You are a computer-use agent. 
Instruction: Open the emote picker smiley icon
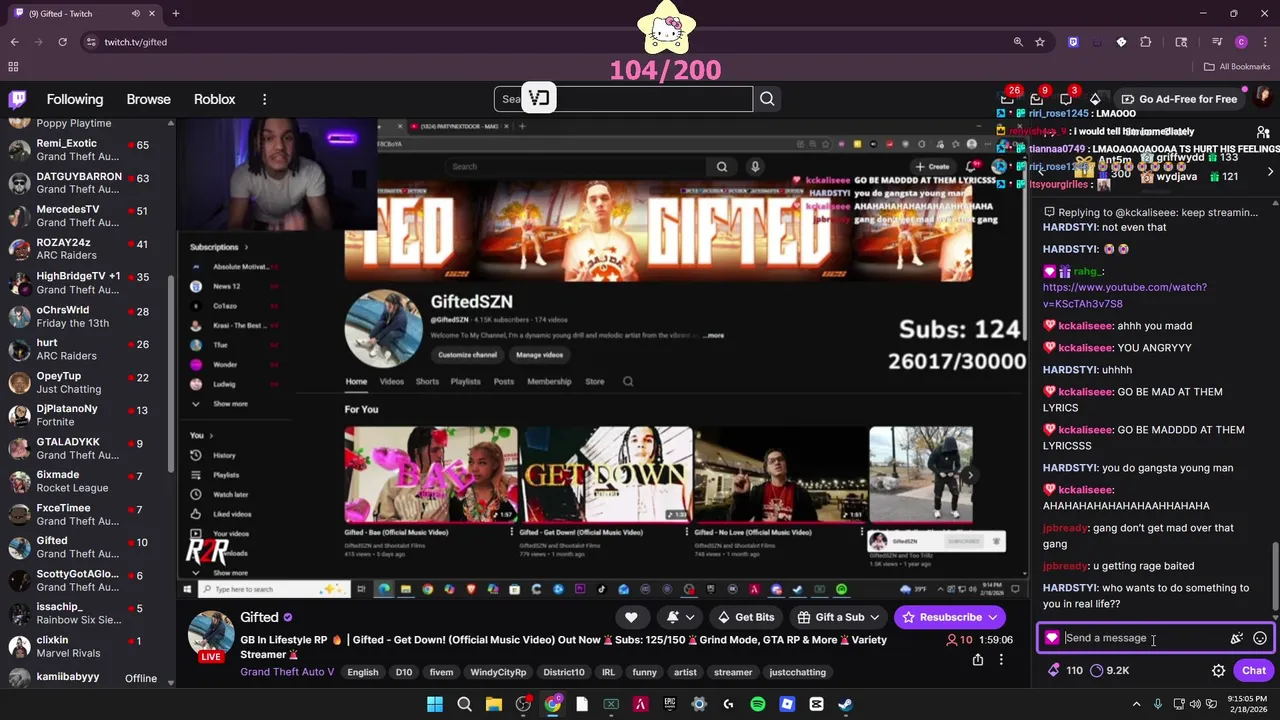pos(1260,638)
